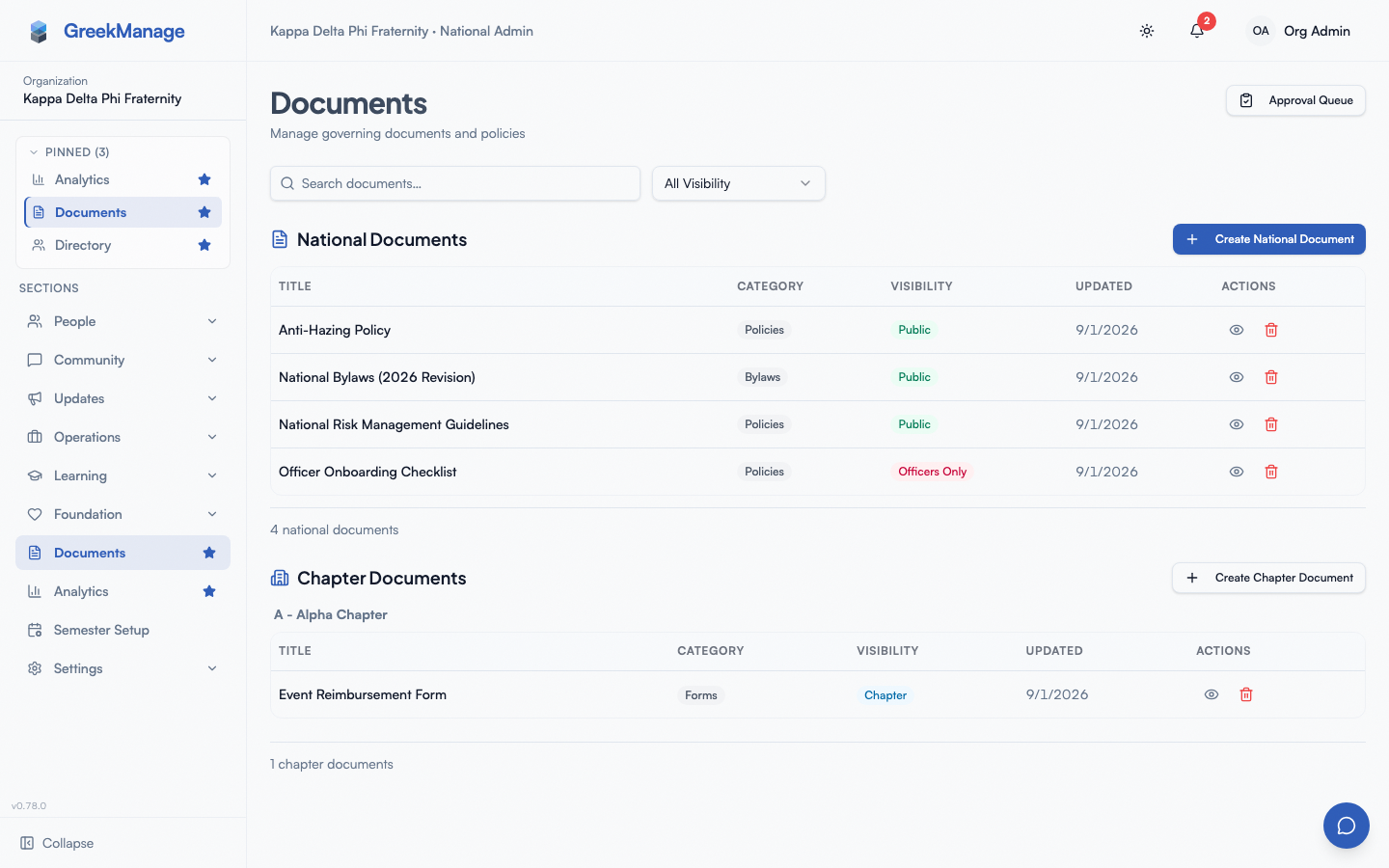The image size is (1389, 868).
Task: View the Anti-Hazing Policy eye icon
Action: coord(1237,330)
